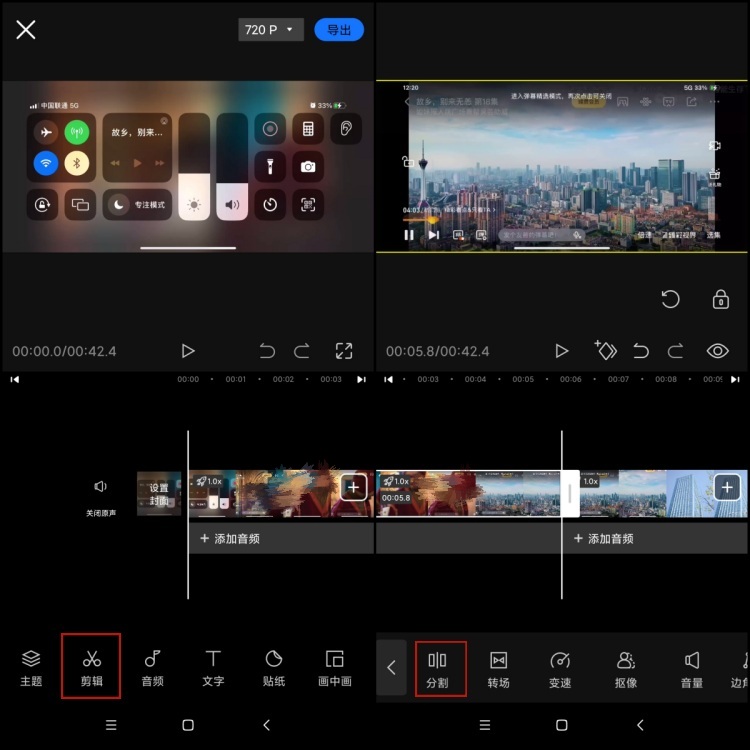The width and height of the screenshot is (750, 750).
Task: Tap the Android menu button on the right screen
Action: 485,725
